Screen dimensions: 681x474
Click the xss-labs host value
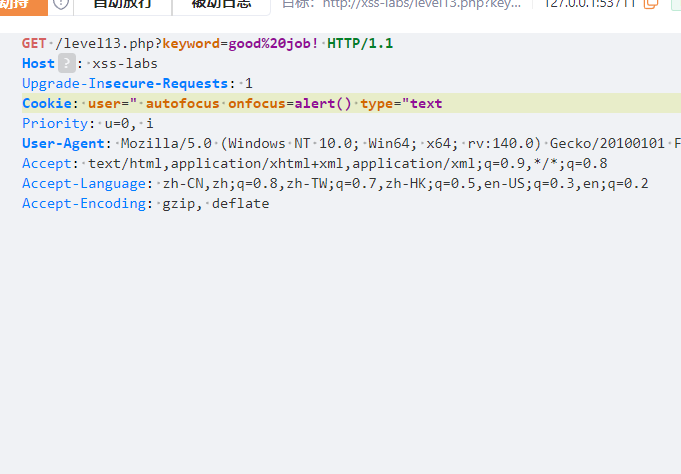click(x=125, y=63)
